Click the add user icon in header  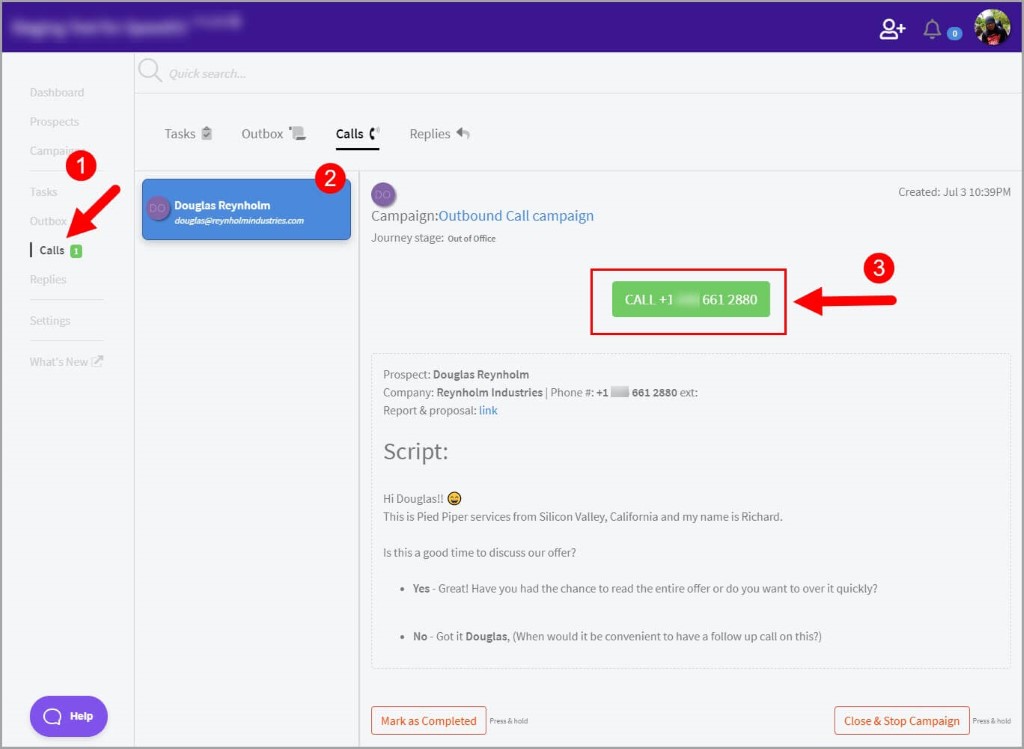tap(892, 29)
